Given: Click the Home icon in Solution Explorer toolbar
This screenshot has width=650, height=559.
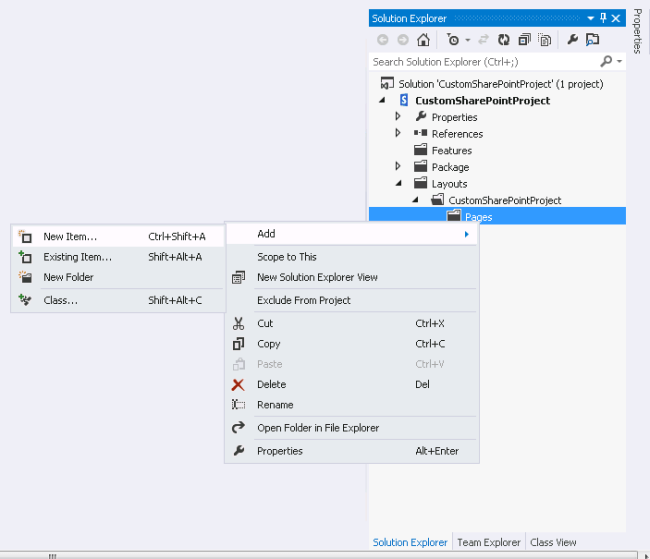Looking at the screenshot, I should click(x=423, y=40).
